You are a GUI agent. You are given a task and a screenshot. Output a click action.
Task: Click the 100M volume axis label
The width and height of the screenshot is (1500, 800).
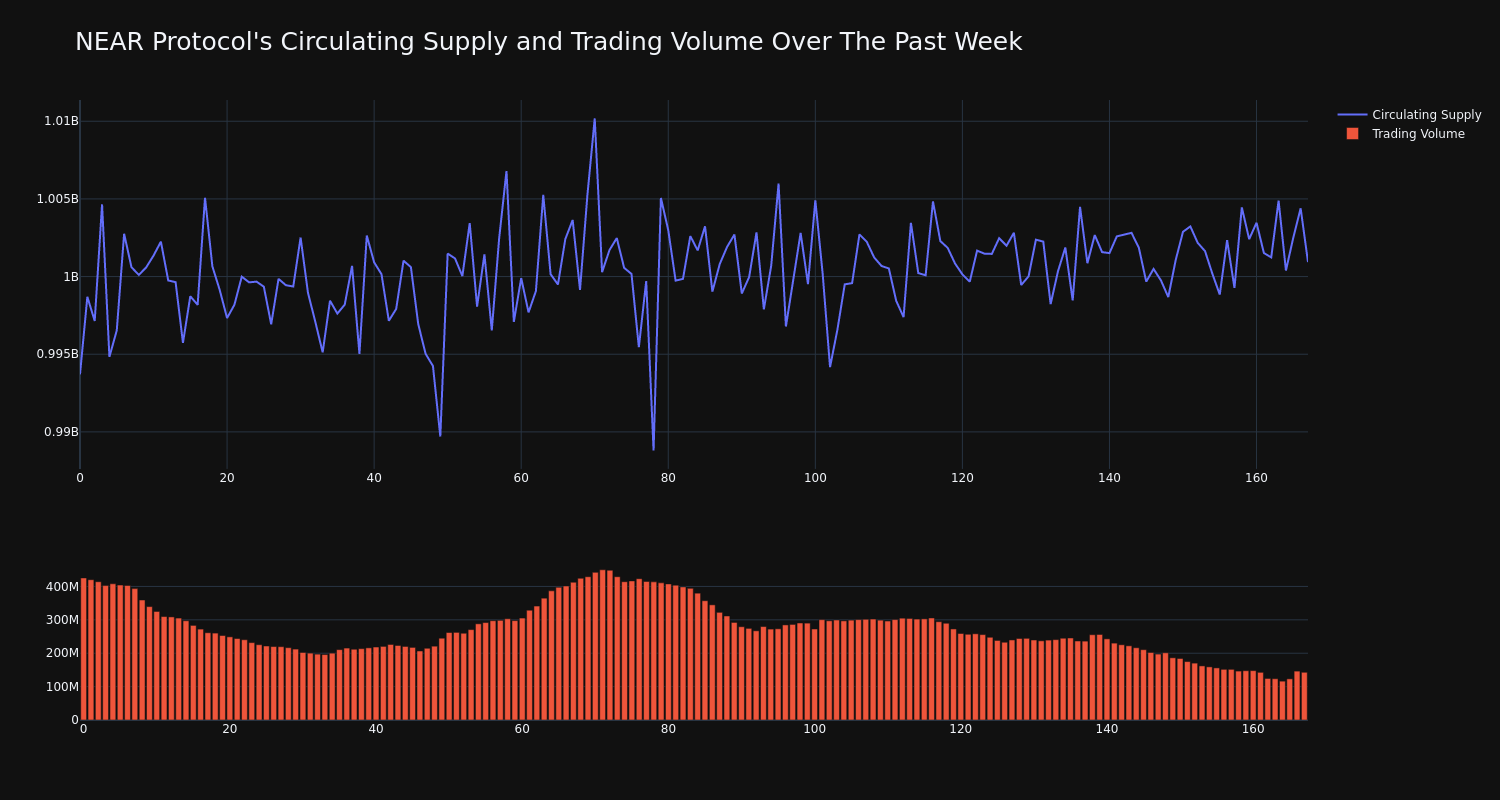61,687
